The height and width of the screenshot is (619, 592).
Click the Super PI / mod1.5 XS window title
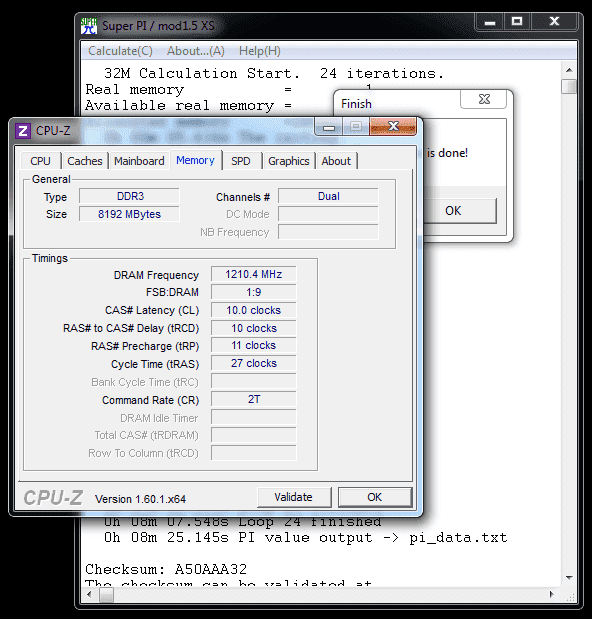tap(158, 26)
